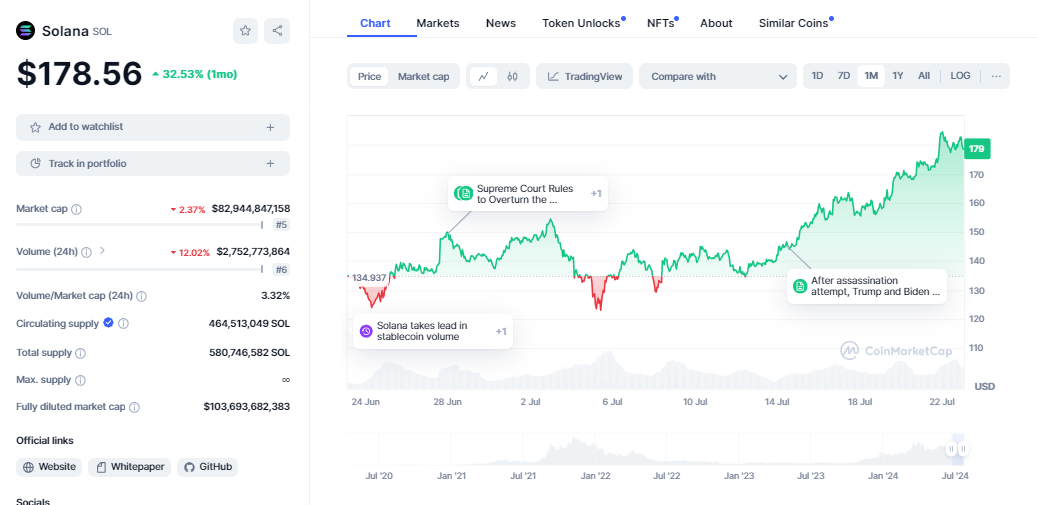Open the Compare with dropdown
This screenshot has width=1038, height=505.
718,76
